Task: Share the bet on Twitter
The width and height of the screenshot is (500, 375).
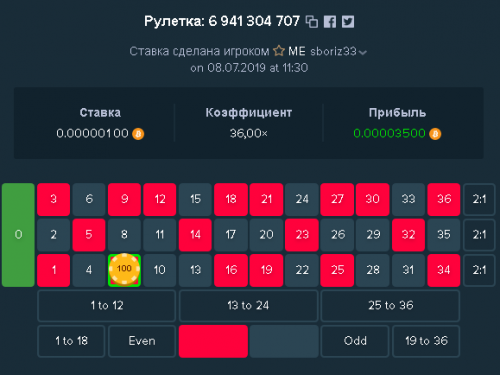Action: pos(348,22)
